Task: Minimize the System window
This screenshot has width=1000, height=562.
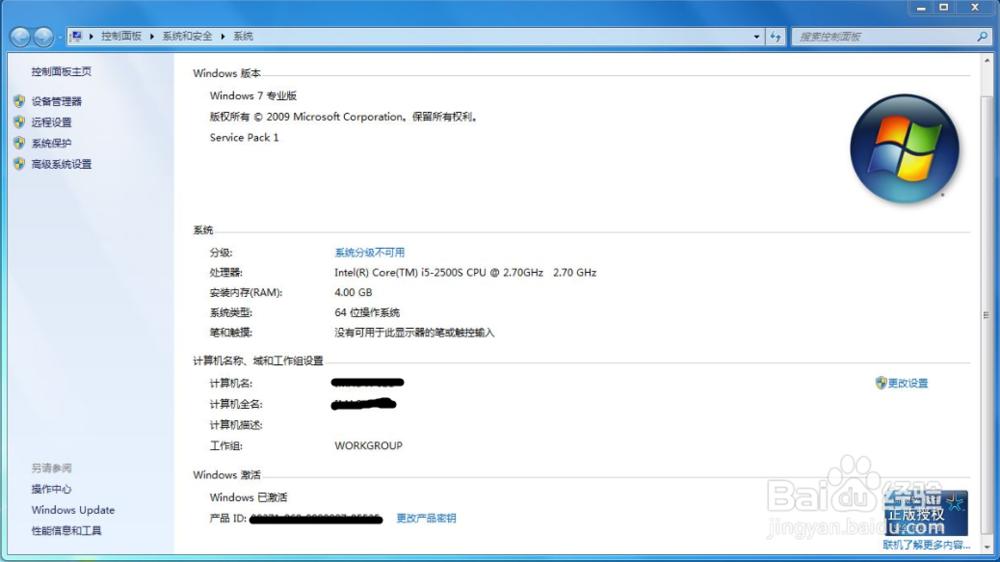Action: click(x=921, y=8)
